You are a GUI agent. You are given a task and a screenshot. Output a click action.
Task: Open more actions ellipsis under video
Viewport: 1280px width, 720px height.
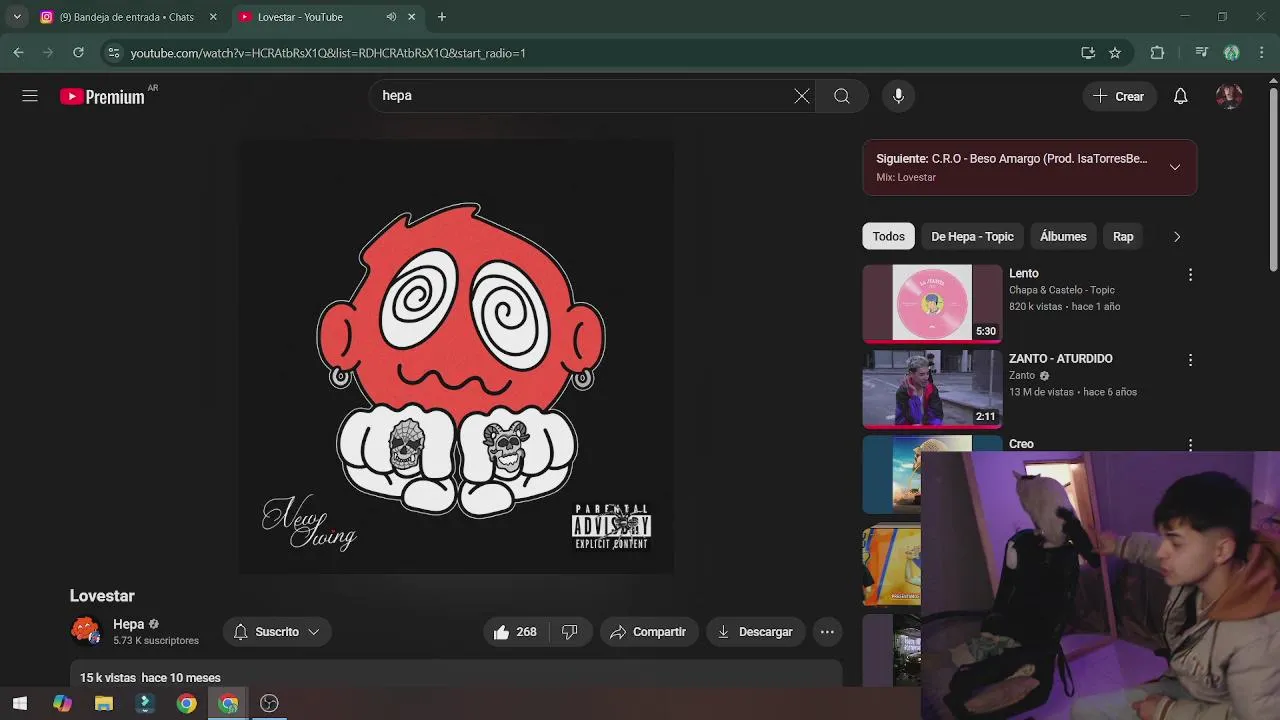(x=827, y=632)
